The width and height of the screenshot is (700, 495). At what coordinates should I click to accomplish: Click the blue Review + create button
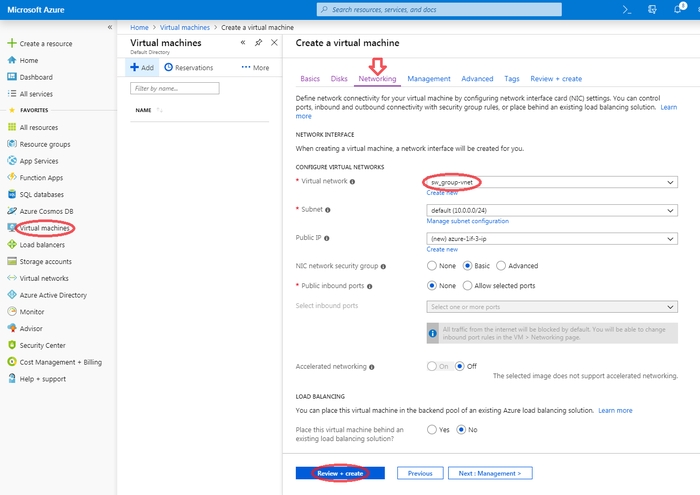coord(339,473)
